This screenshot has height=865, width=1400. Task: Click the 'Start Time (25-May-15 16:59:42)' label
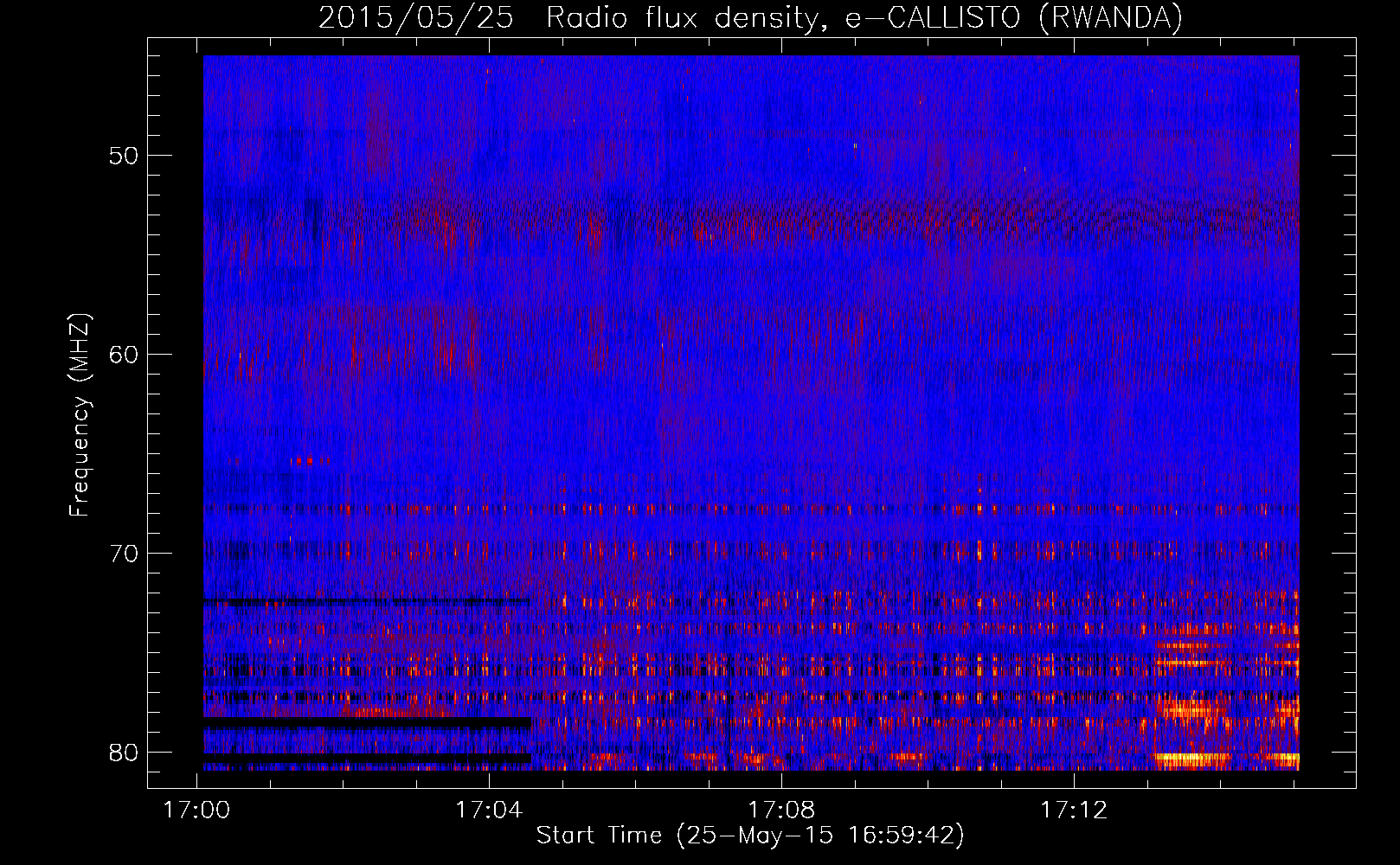click(750, 836)
